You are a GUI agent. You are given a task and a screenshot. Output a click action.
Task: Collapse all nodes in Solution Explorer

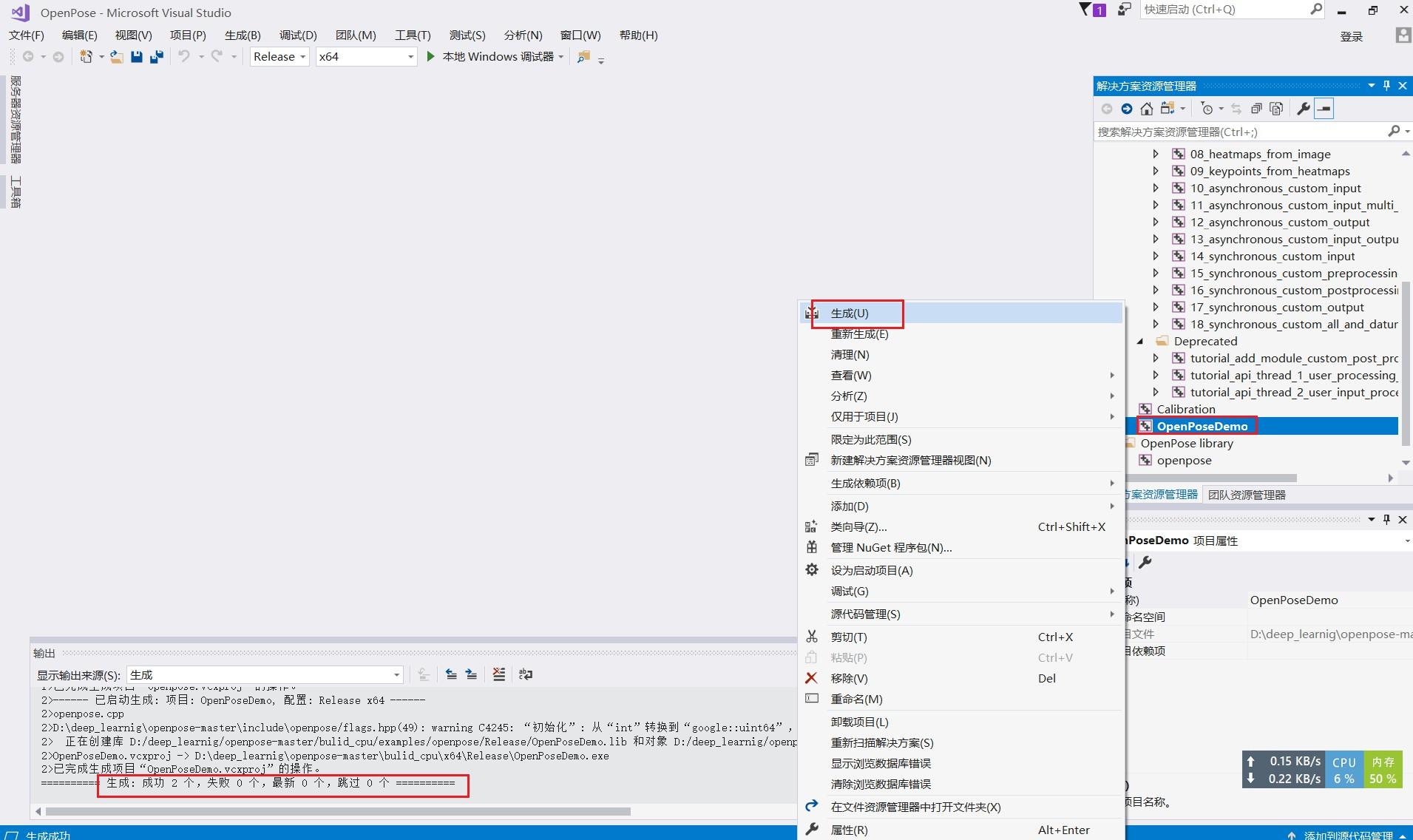1256,109
